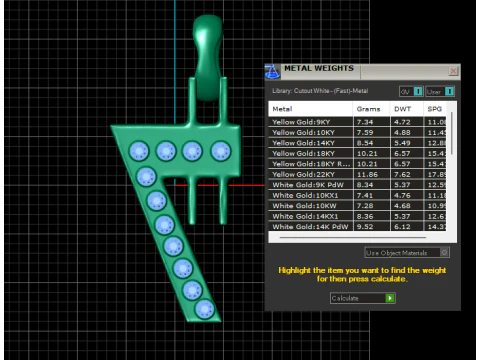
Task: Click the 9.52 grams value
Action: 365,227
